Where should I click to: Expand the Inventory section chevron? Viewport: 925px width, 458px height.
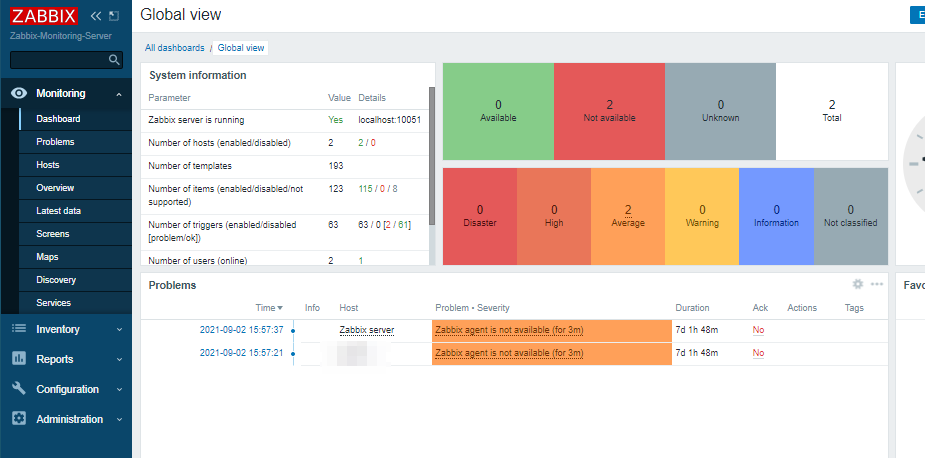119,329
